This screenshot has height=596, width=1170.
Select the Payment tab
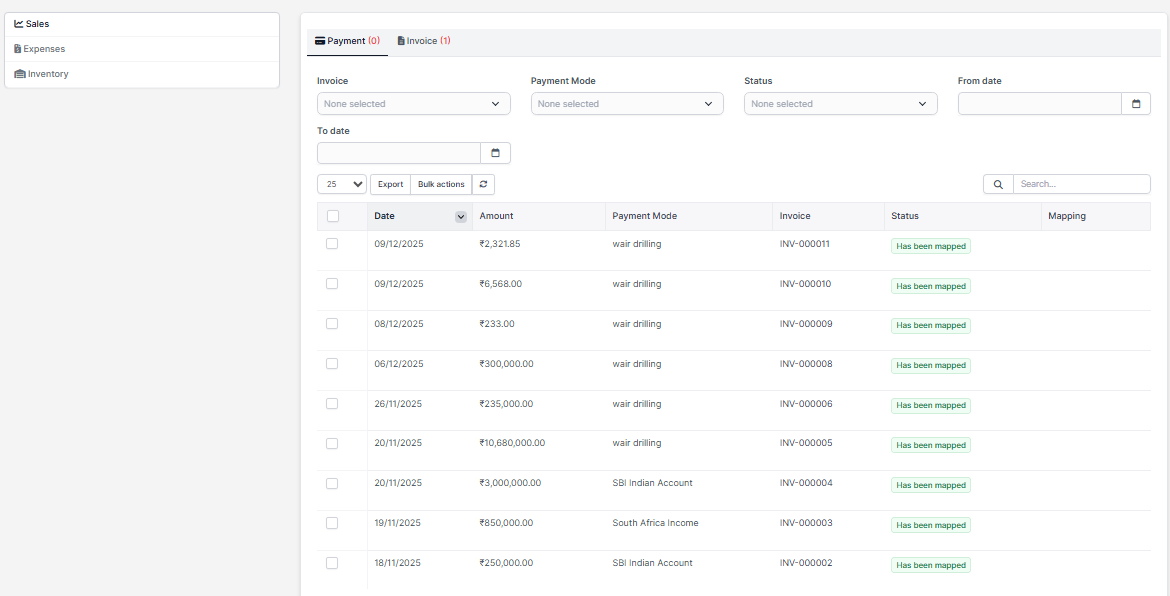point(347,41)
